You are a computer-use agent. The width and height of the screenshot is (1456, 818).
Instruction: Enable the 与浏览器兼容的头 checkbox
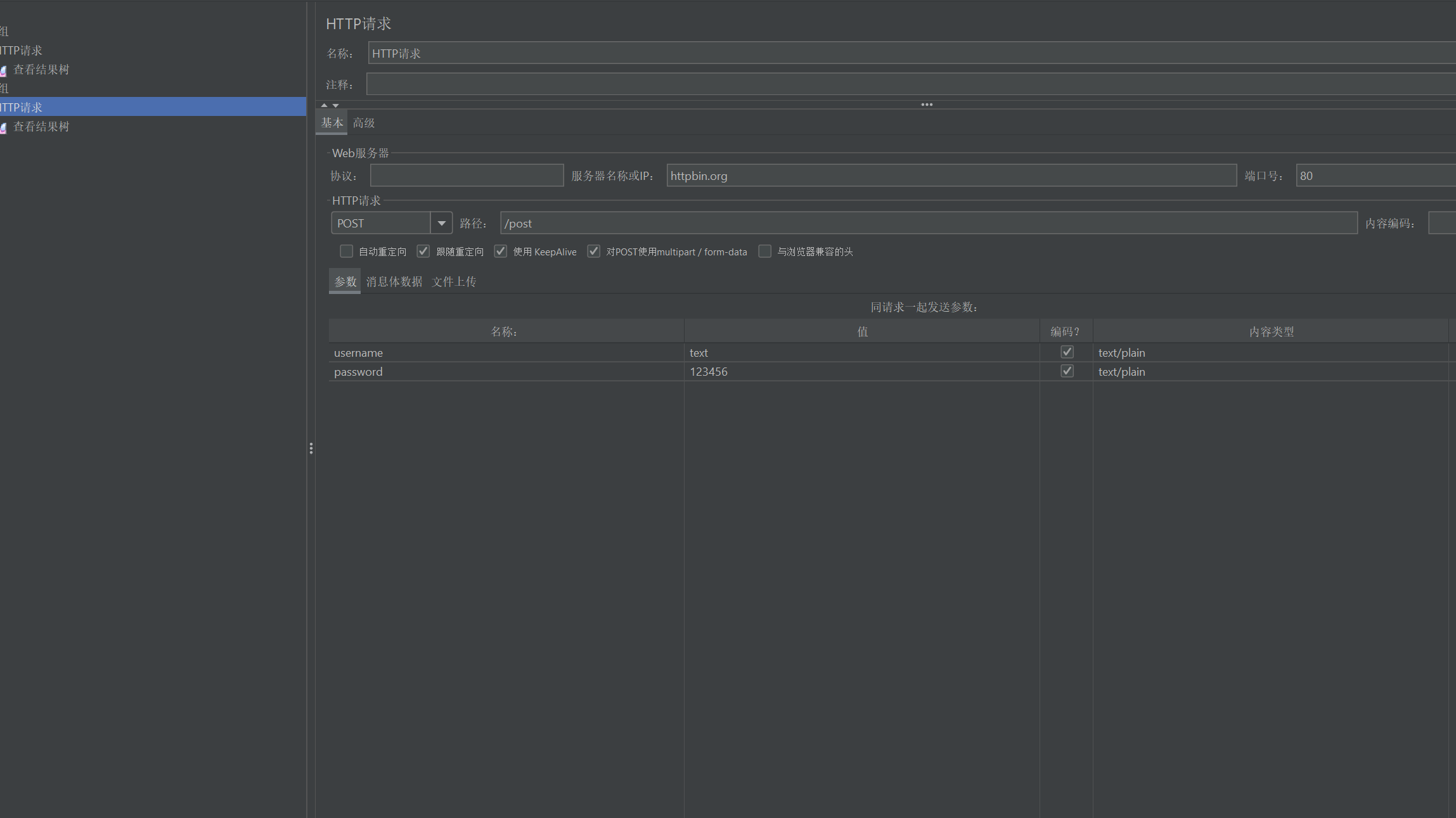(765, 252)
